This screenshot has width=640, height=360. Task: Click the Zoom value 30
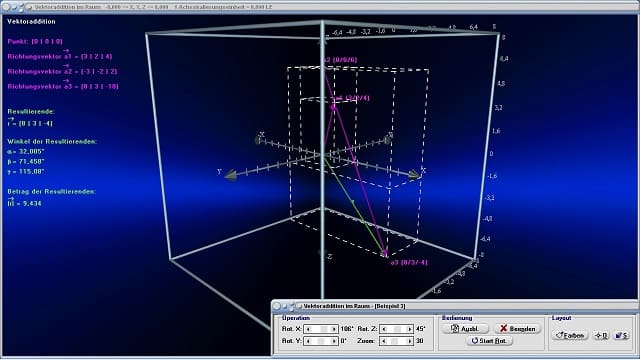pos(420,341)
